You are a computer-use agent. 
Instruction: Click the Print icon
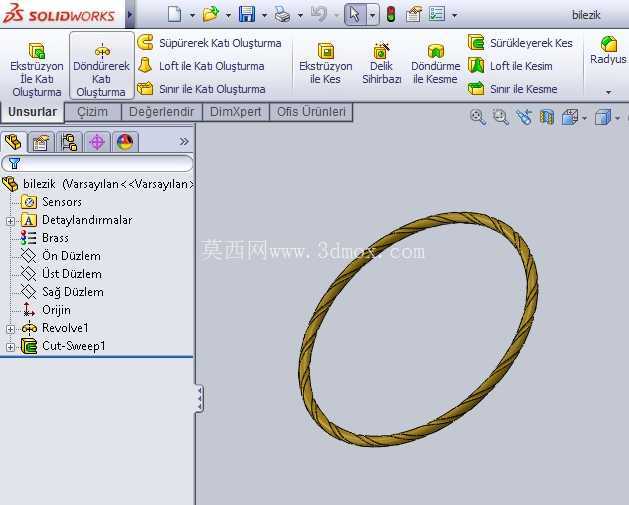click(x=282, y=15)
